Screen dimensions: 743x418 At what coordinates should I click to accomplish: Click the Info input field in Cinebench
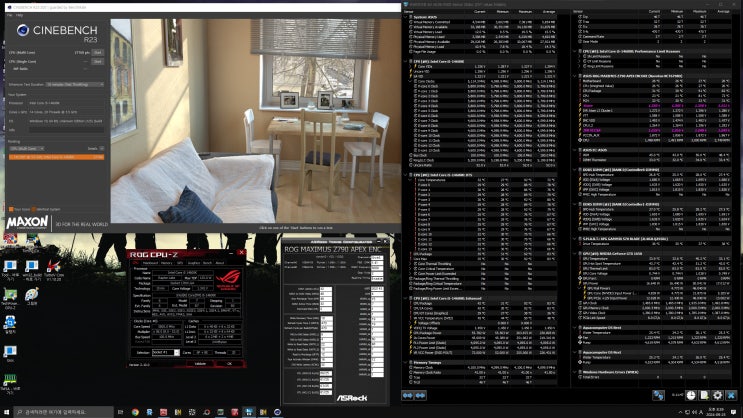coord(65,129)
